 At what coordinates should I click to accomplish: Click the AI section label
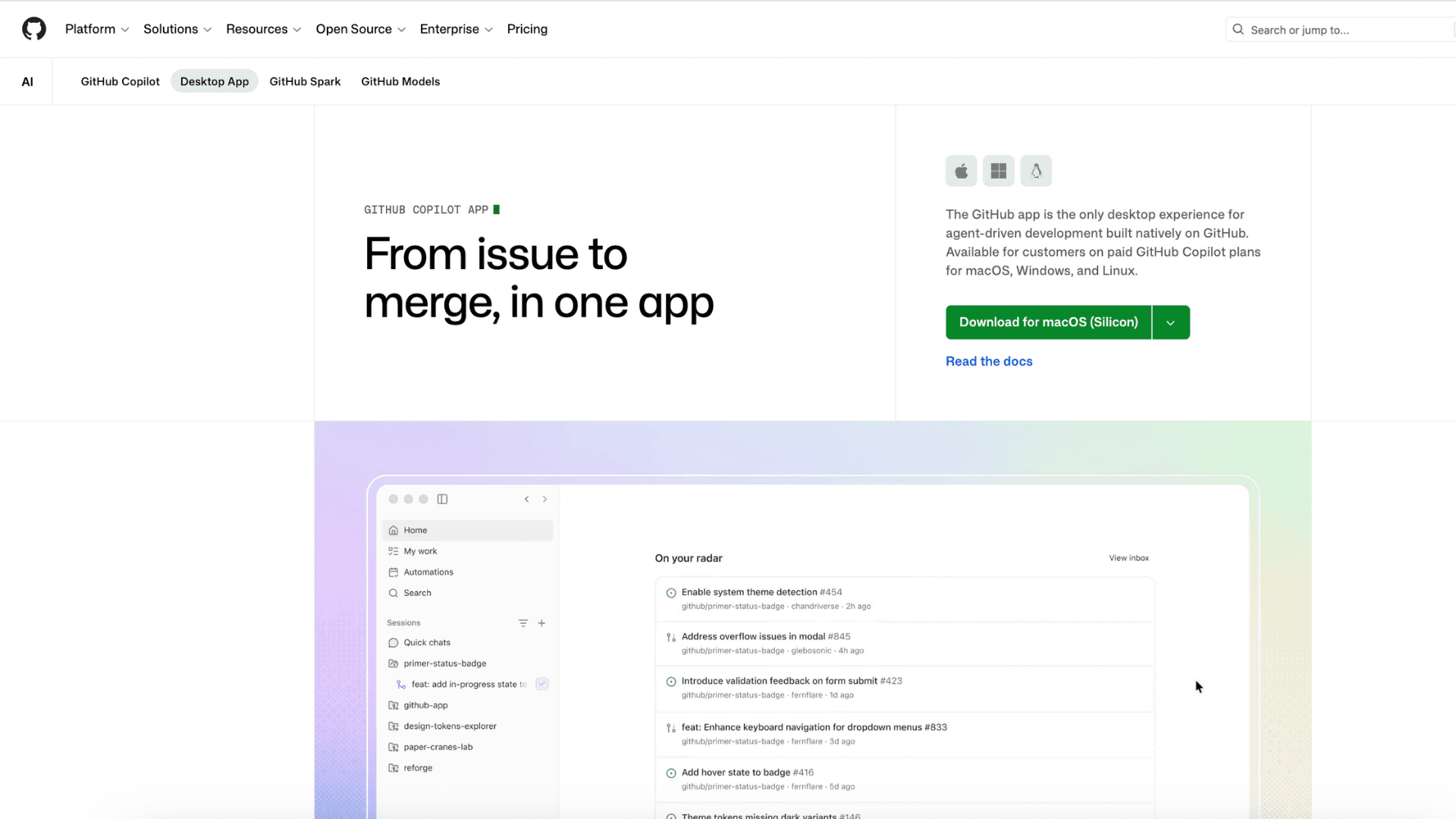pos(27,82)
